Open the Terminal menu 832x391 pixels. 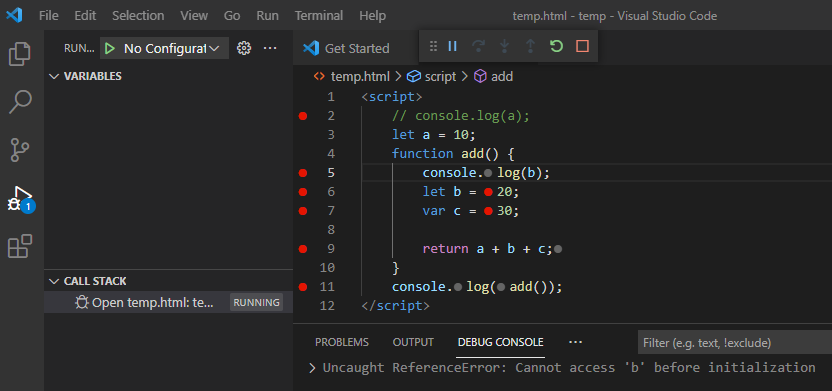[x=319, y=15]
